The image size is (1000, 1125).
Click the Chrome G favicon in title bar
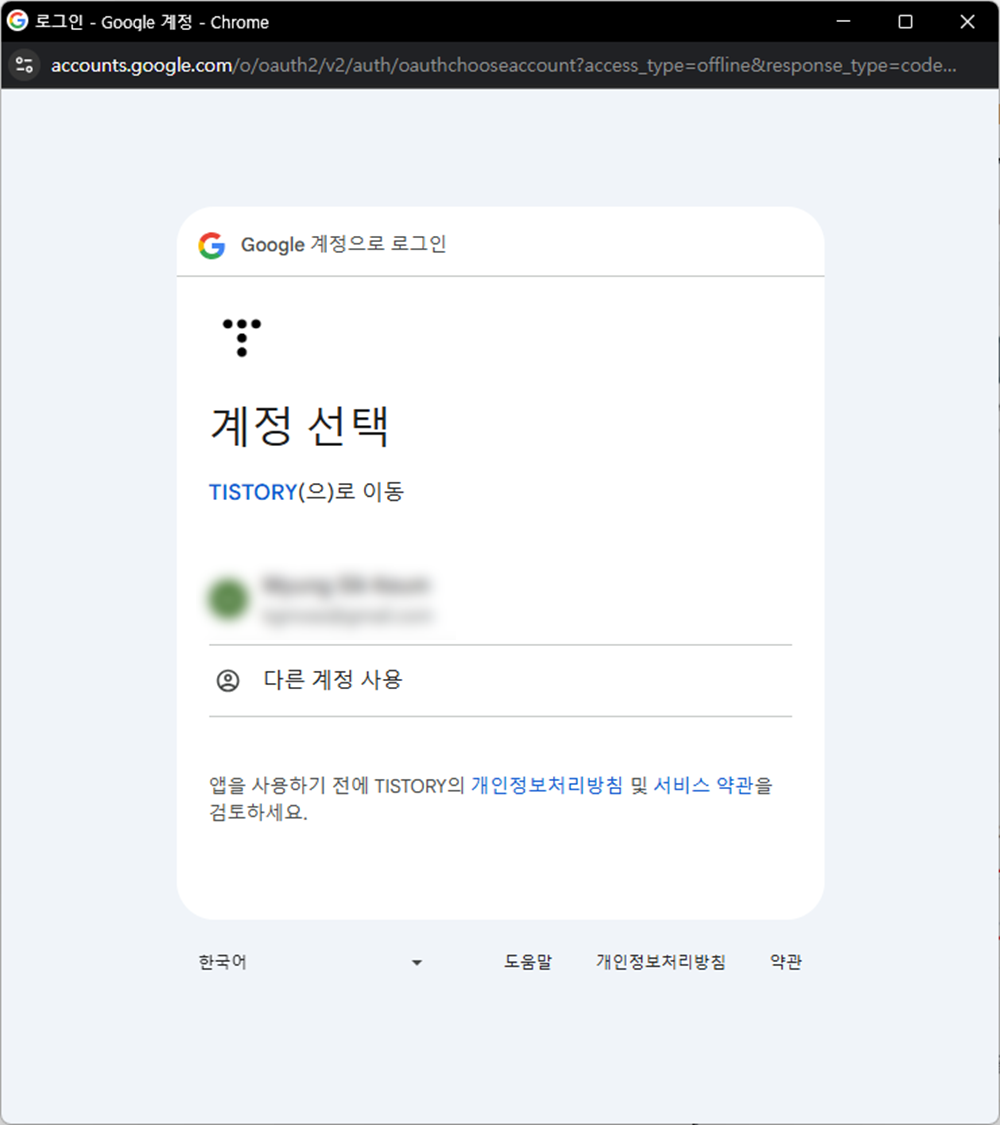click(17, 21)
